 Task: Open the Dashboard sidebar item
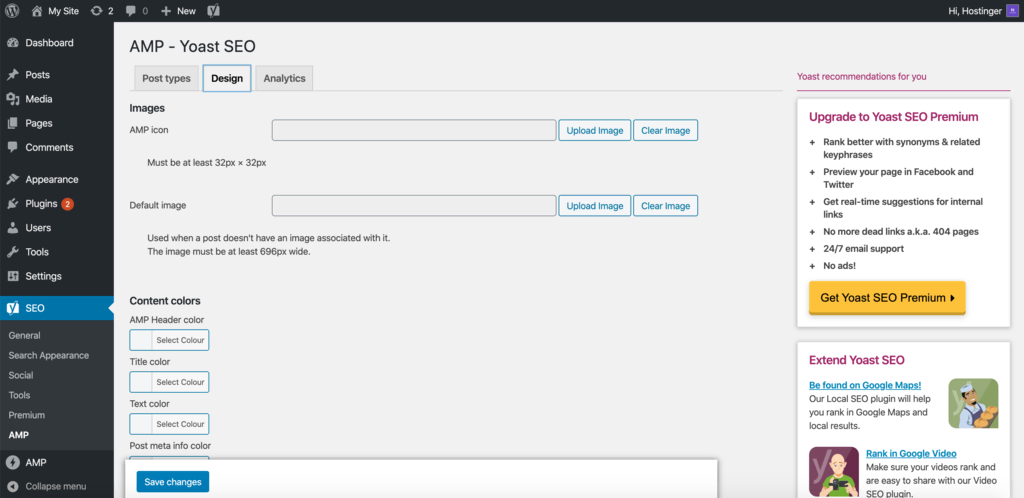click(49, 43)
